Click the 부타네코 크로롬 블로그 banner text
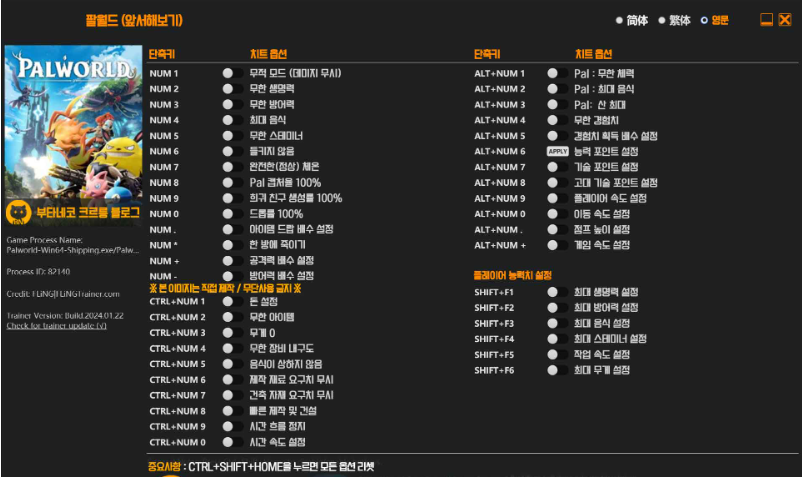The height and width of the screenshot is (477, 802). [87, 212]
